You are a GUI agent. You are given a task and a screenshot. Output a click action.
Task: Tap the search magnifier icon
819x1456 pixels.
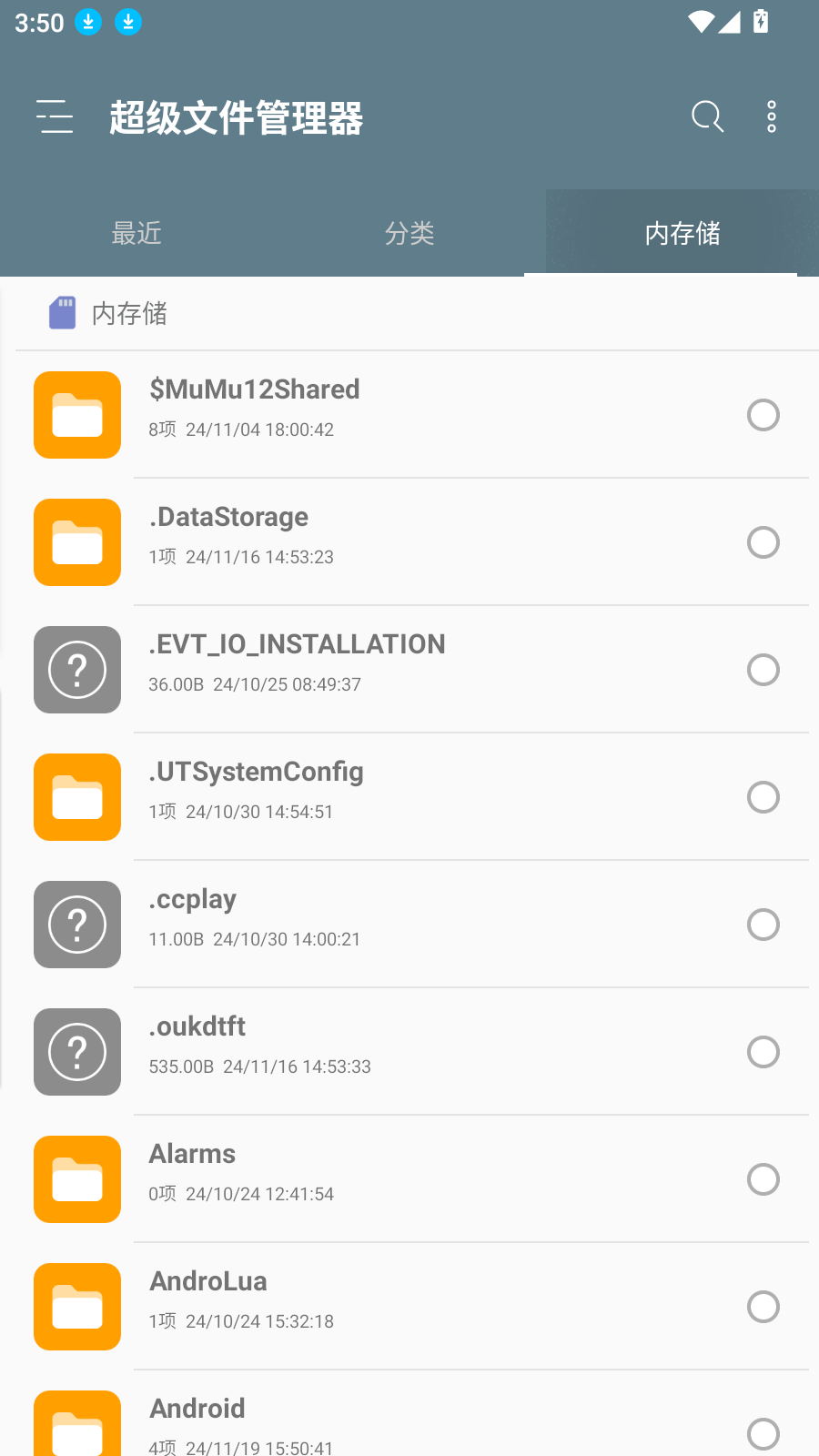coord(707,116)
